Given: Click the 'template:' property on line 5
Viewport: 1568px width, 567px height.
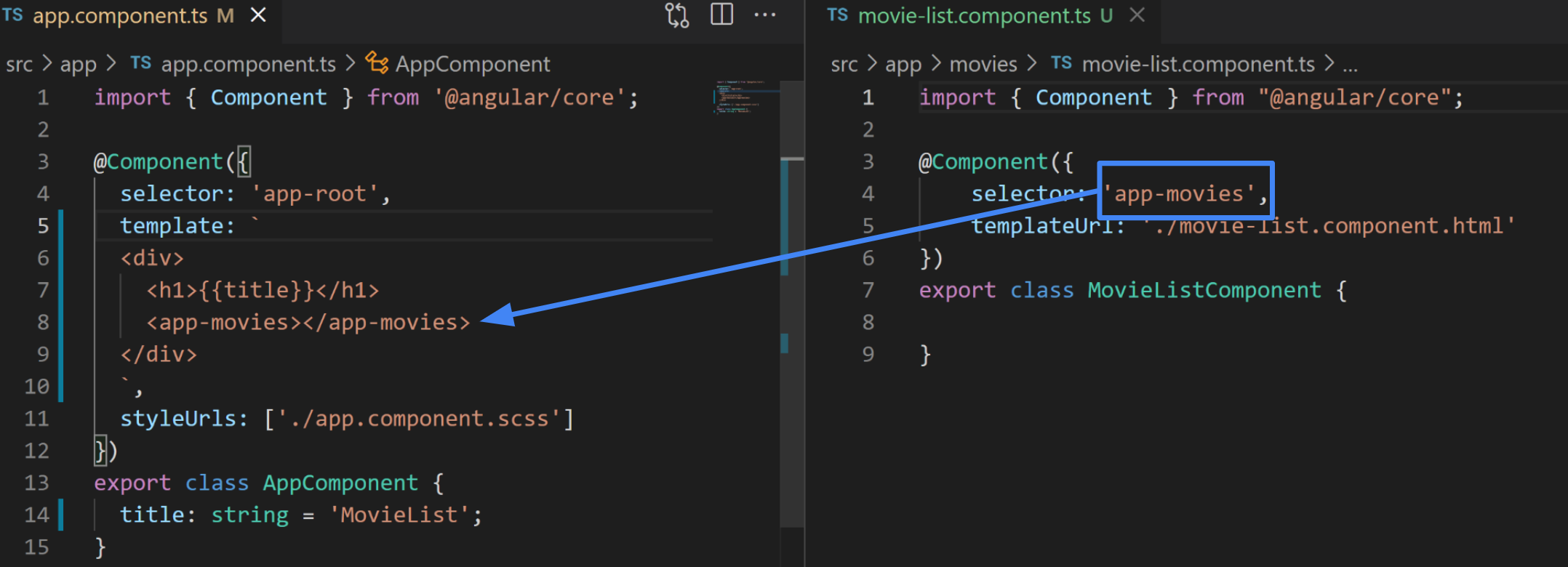Looking at the screenshot, I should coord(177,226).
